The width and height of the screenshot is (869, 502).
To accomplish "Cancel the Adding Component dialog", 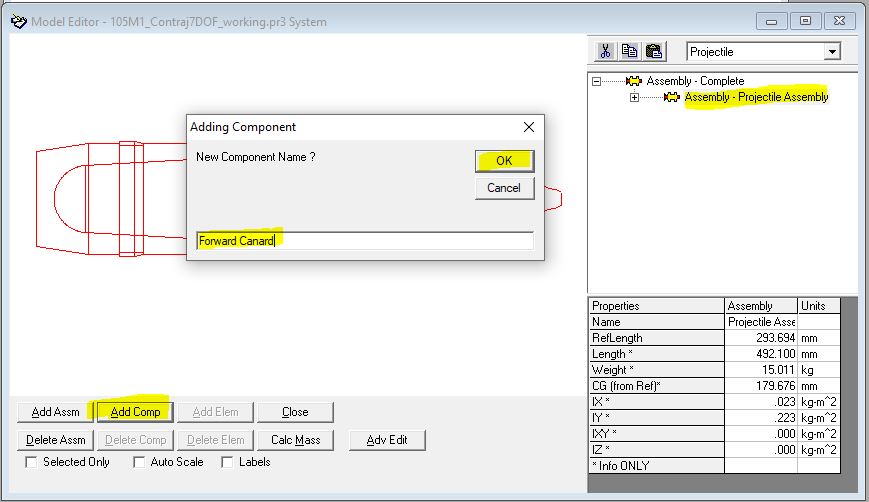I will pyautogui.click(x=504, y=188).
